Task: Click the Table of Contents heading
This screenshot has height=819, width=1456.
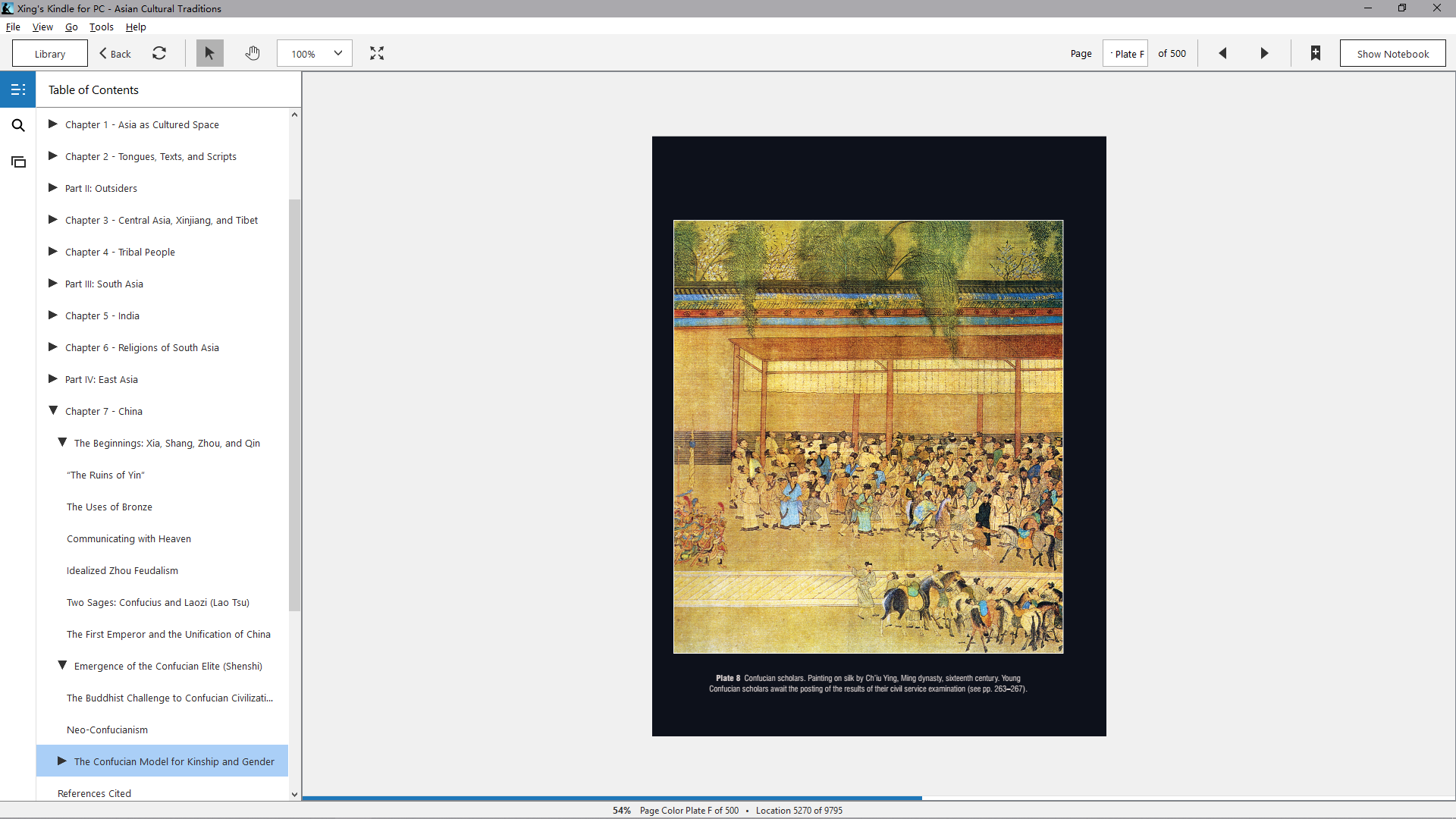Action: click(93, 89)
